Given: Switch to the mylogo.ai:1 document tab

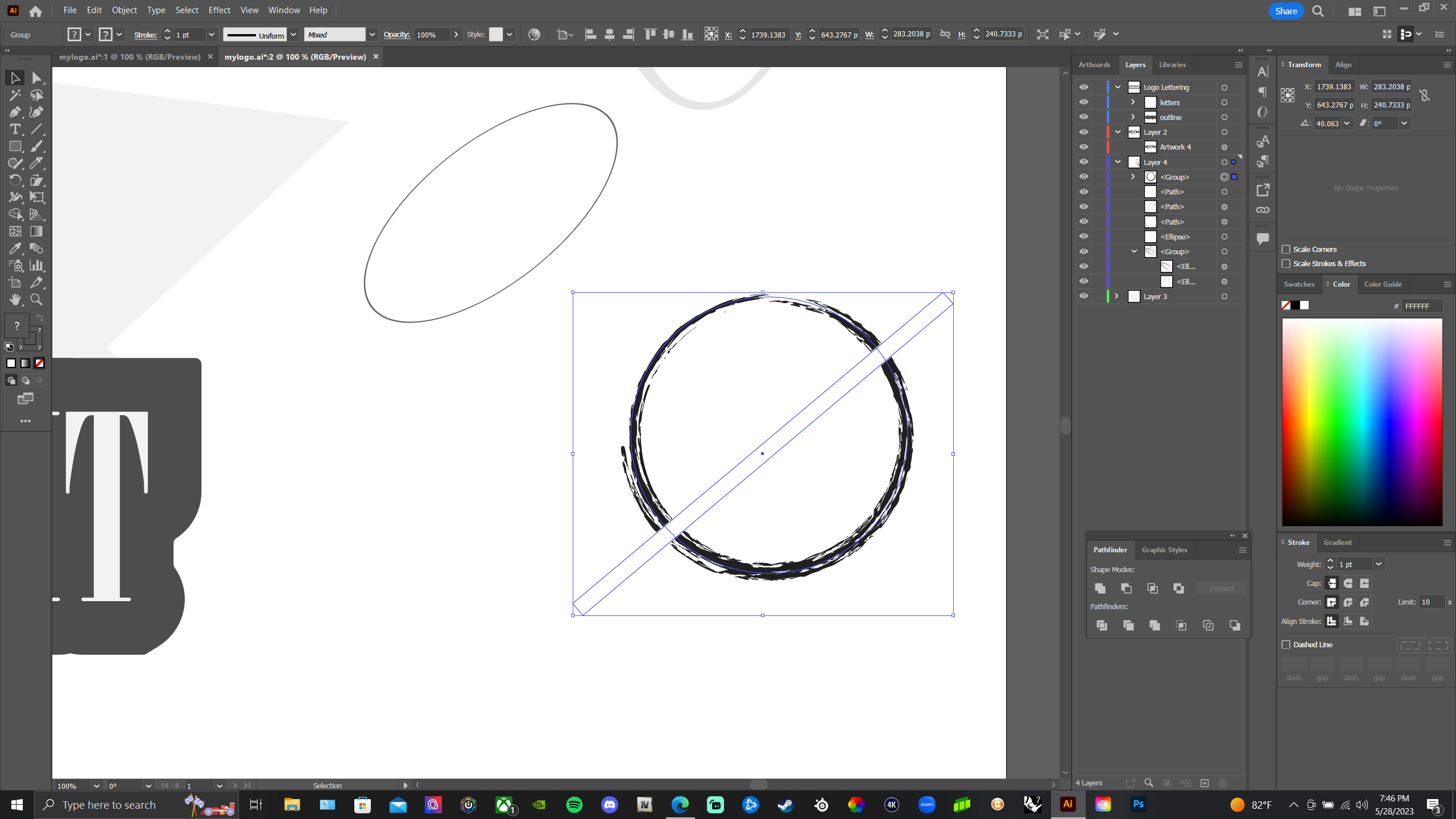Looking at the screenshot, I should point(130,56).
